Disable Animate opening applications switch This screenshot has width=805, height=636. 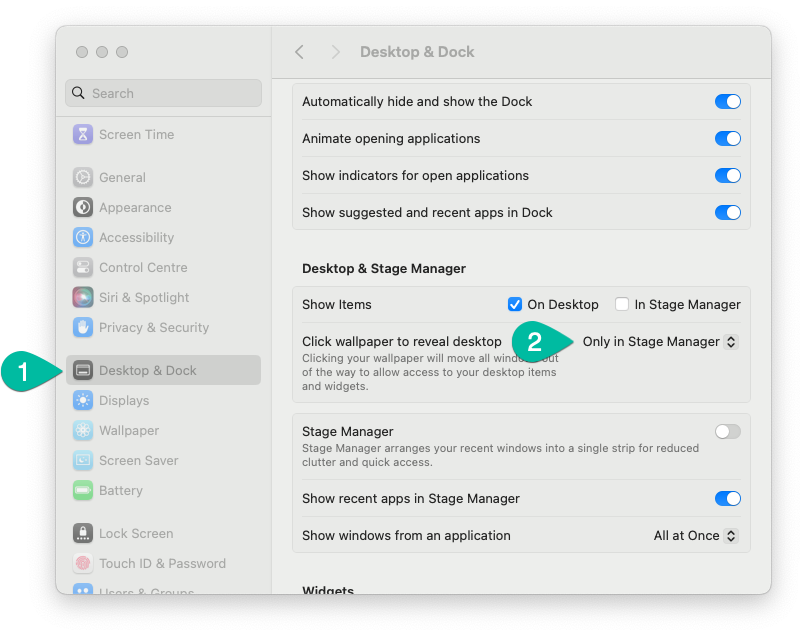click(727, 139)
